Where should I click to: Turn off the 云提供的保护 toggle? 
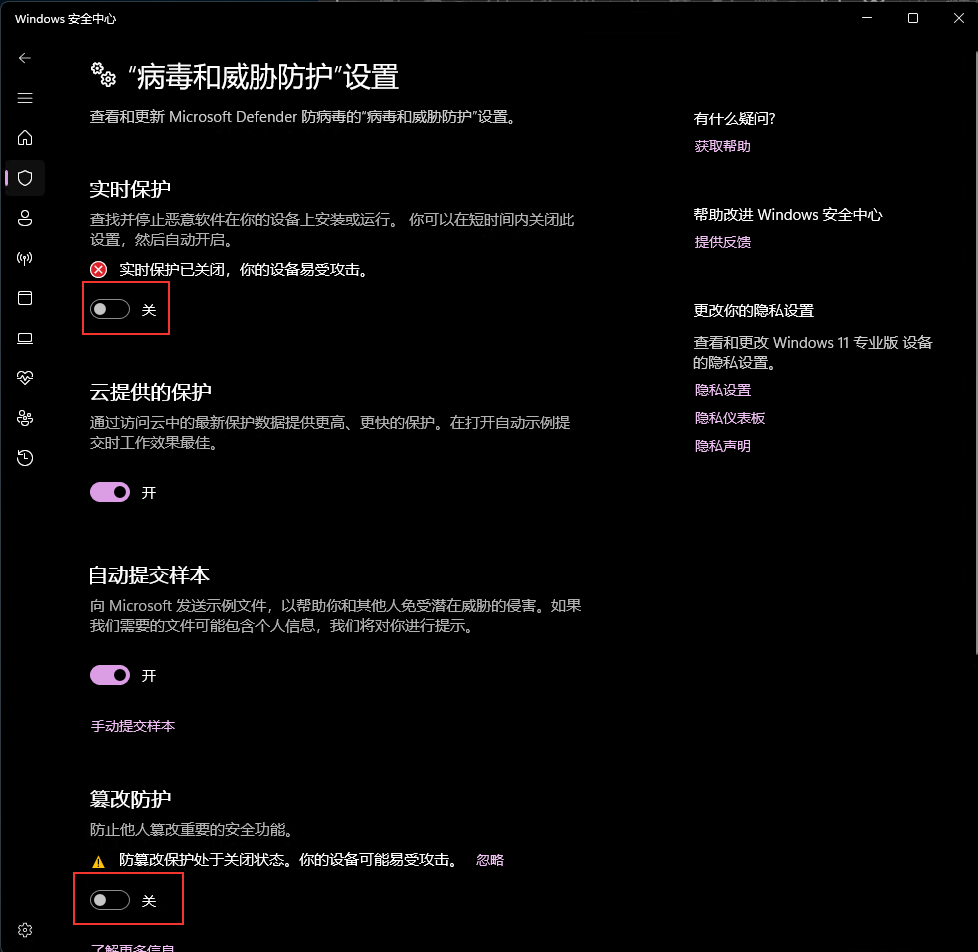[110, 492]
